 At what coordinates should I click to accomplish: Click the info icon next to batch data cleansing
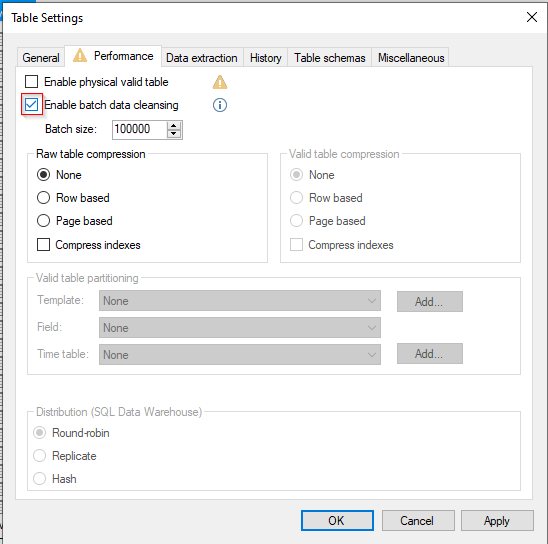point(220,105)
